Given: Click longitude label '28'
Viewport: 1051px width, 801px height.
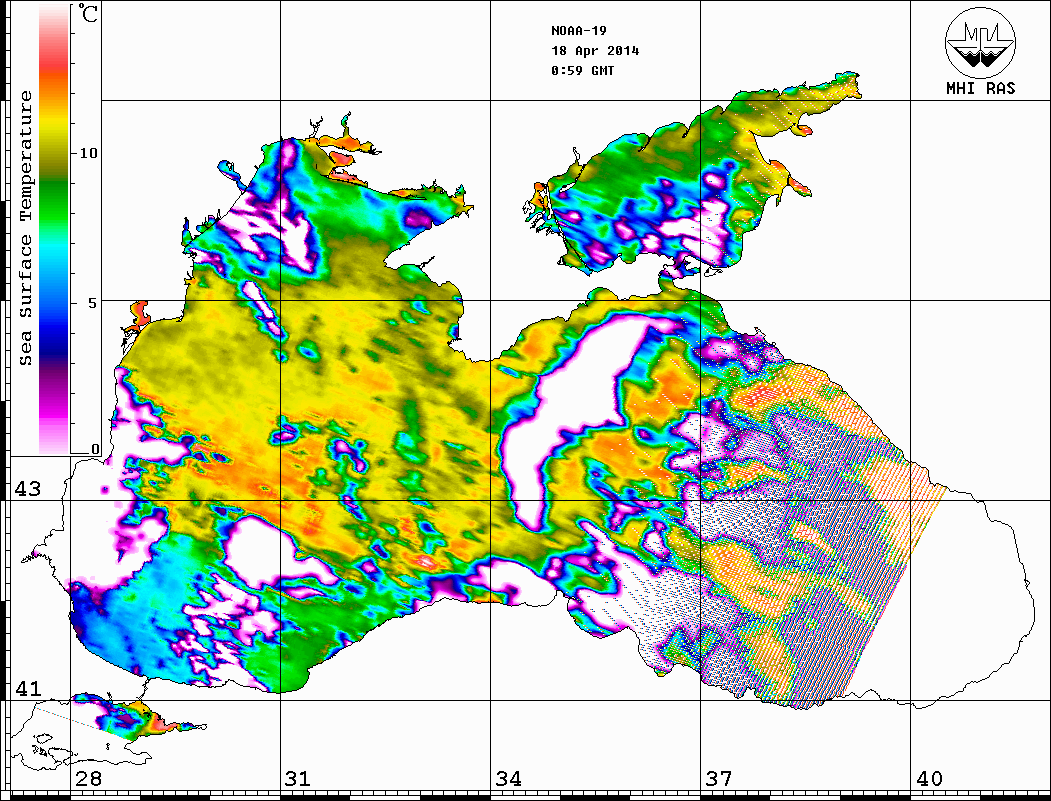Looking at the screenshot, I should (x=88, y=778).
